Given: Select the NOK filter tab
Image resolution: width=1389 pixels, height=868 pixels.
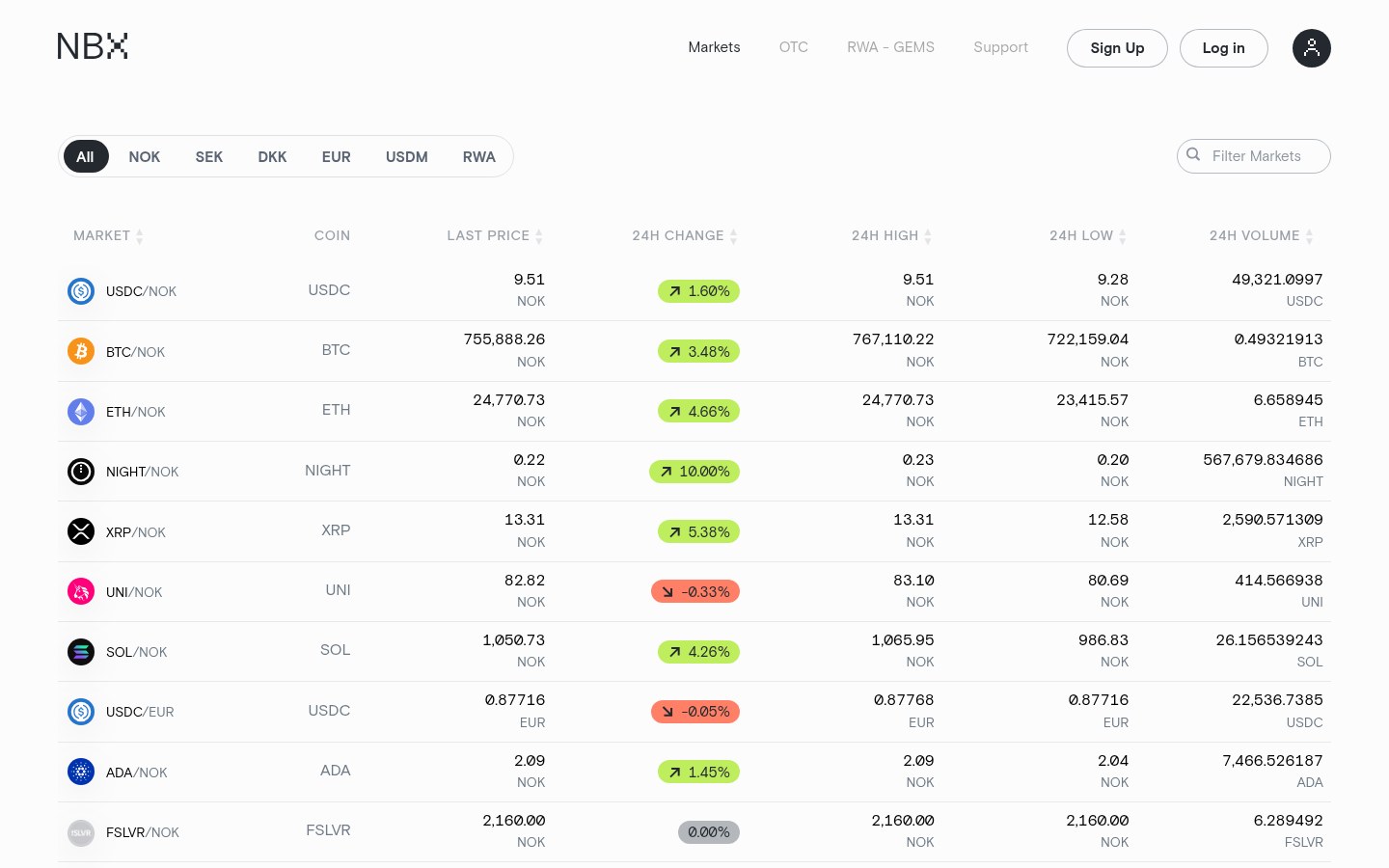Looking at the screenshot, I should click(145, 156).
